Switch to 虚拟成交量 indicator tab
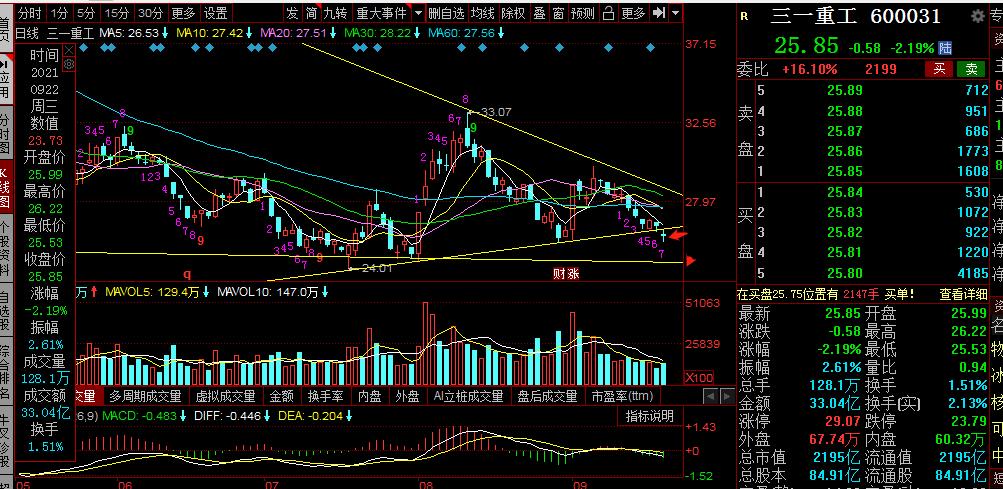The image size is (1003, 489). tap(225, 396)
